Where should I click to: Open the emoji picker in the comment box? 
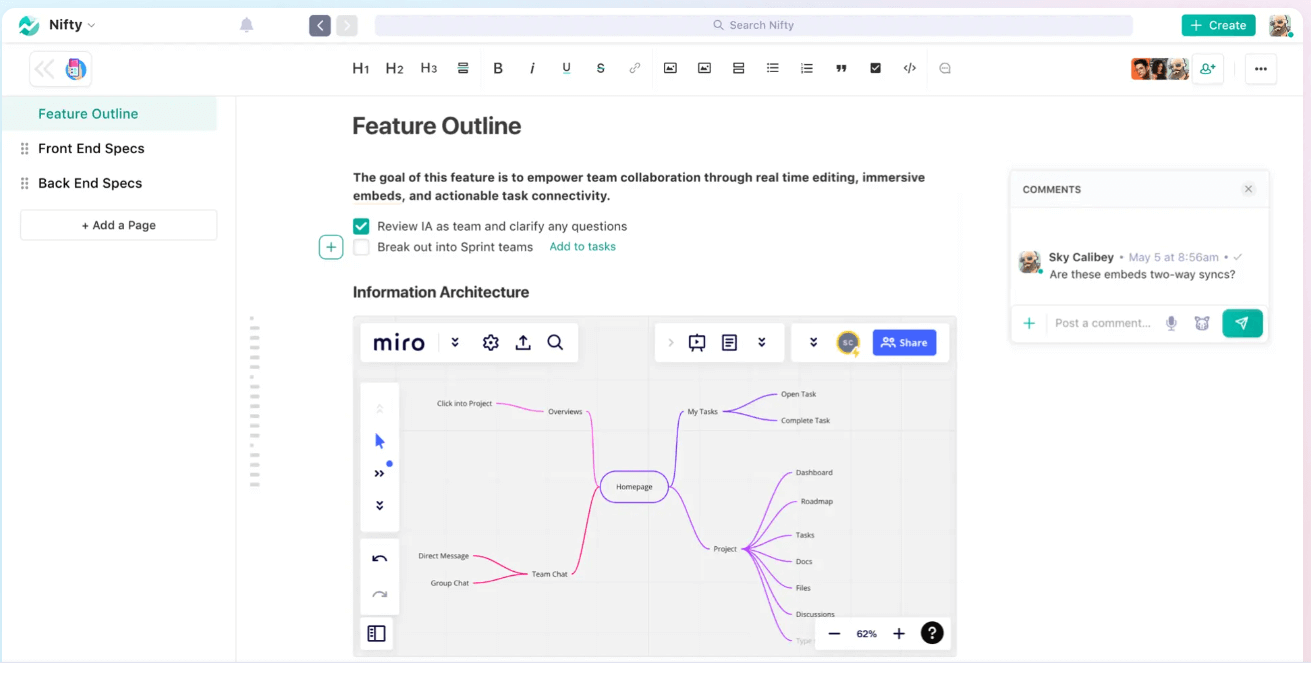1202,323
